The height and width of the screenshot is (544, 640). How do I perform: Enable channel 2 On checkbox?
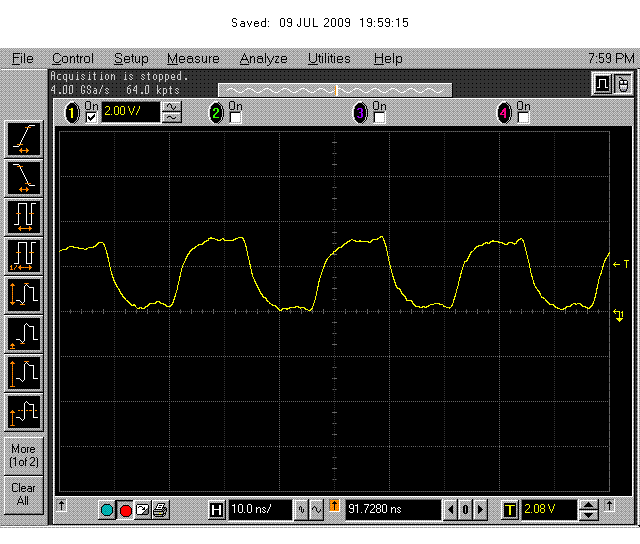click(x=235, y=118)
